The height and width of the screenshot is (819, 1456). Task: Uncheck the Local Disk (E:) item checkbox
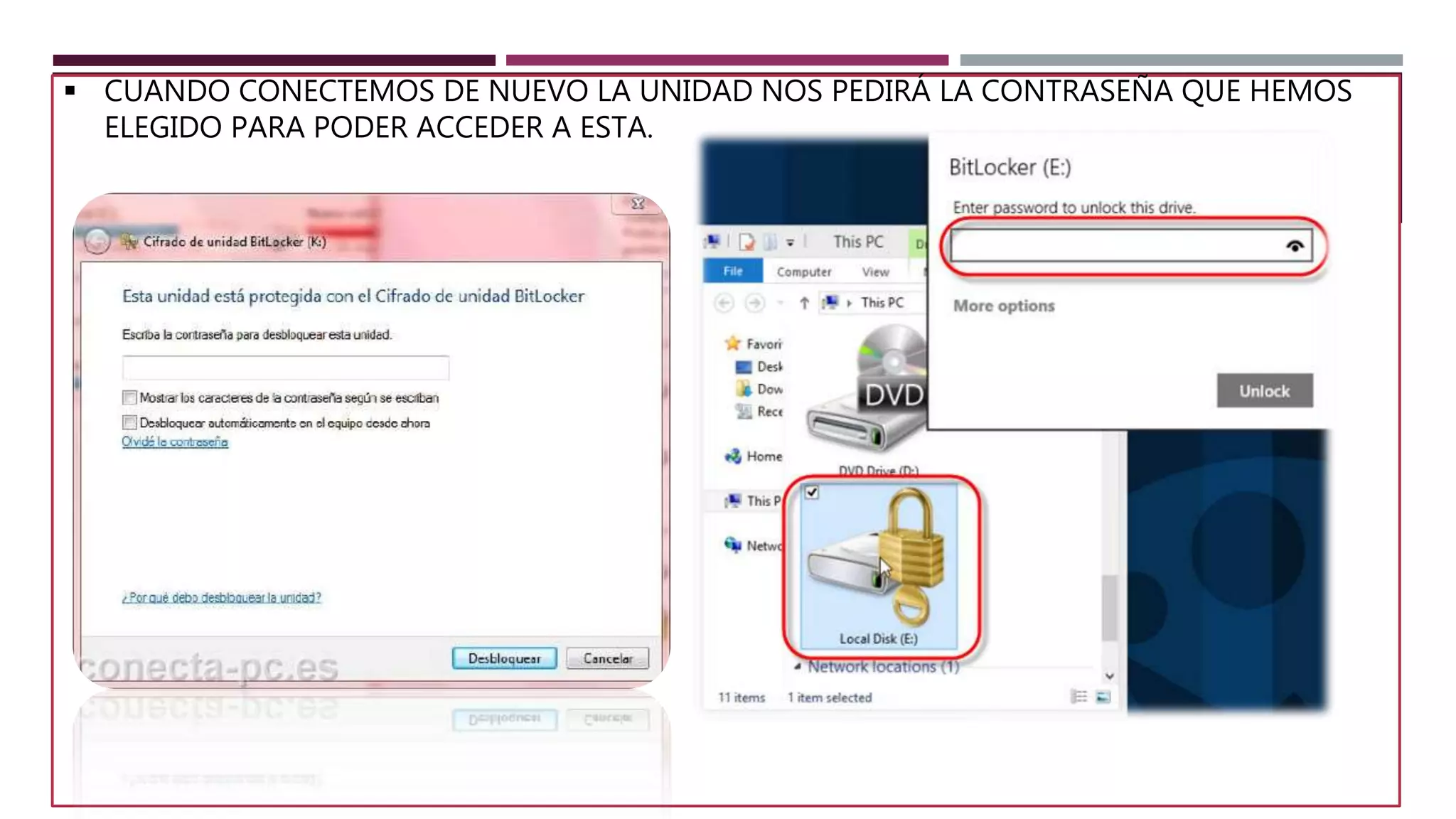click(812, 492)
